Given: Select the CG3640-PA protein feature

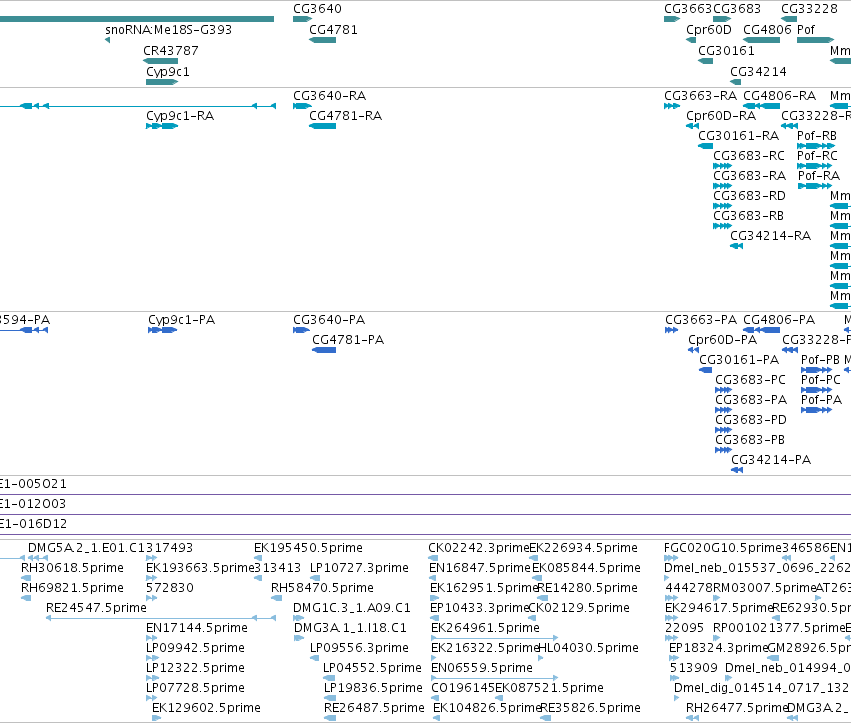Looking at the screenshot, I should click(301, 330).
